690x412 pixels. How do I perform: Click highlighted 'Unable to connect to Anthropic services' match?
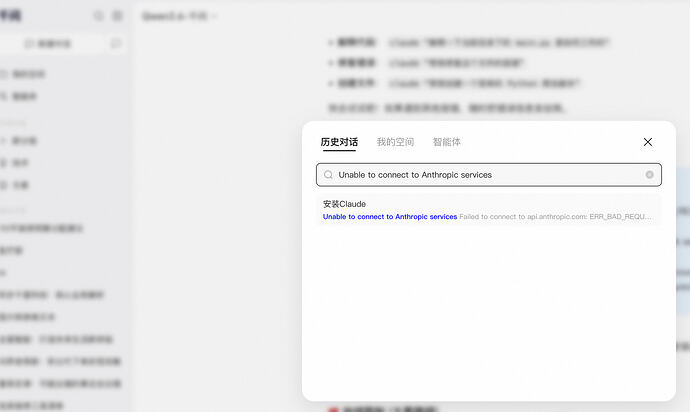390,217
